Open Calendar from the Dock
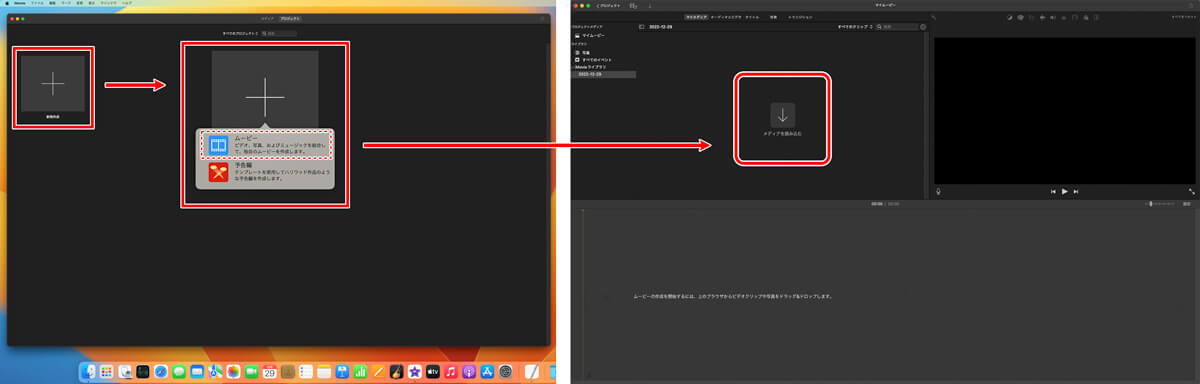The image size is (1200, 384). pos(270,372)
